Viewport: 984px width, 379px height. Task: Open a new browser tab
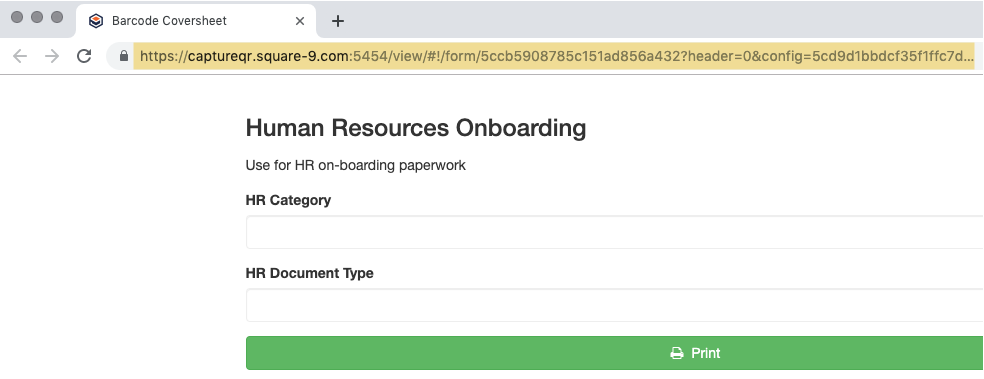338,21
